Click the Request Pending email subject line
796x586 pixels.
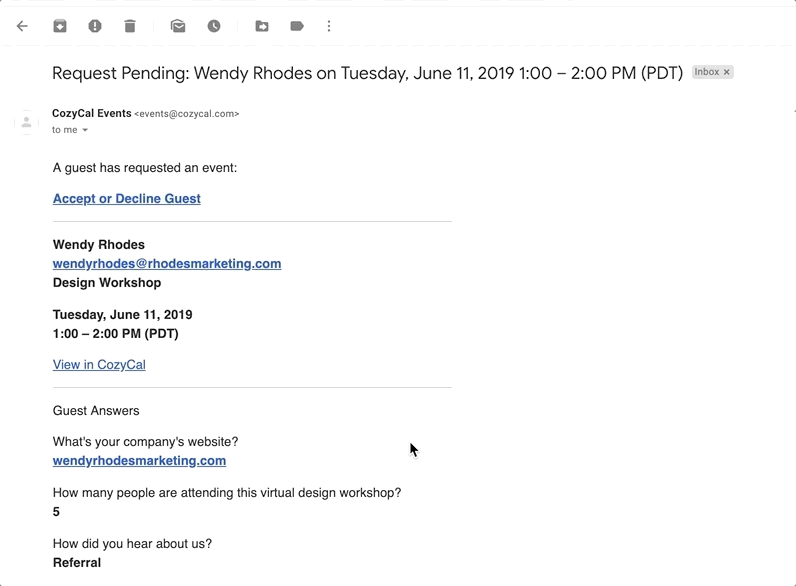[367, 73]
